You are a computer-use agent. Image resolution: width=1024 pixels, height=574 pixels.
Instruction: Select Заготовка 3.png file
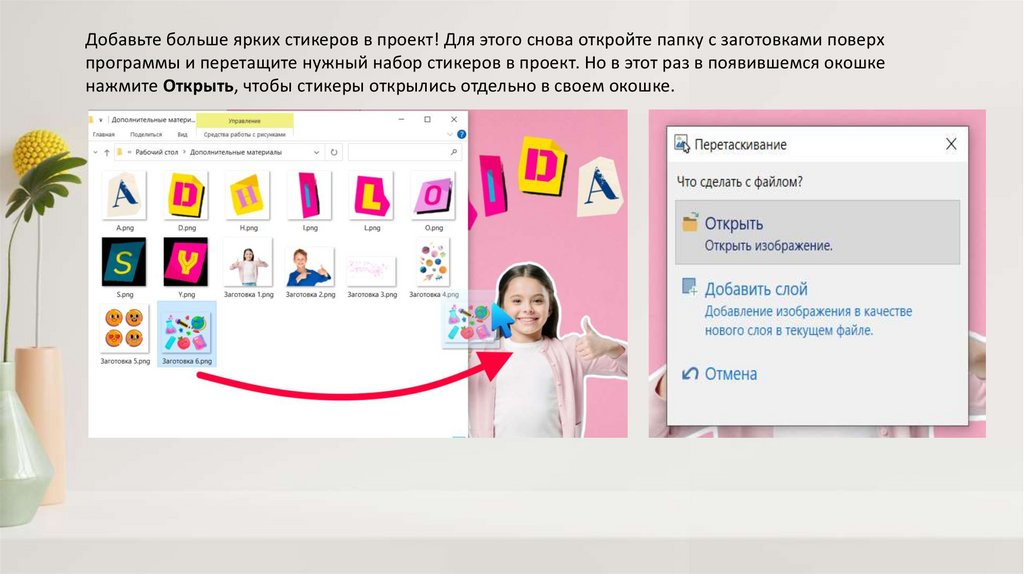(372, 270)
